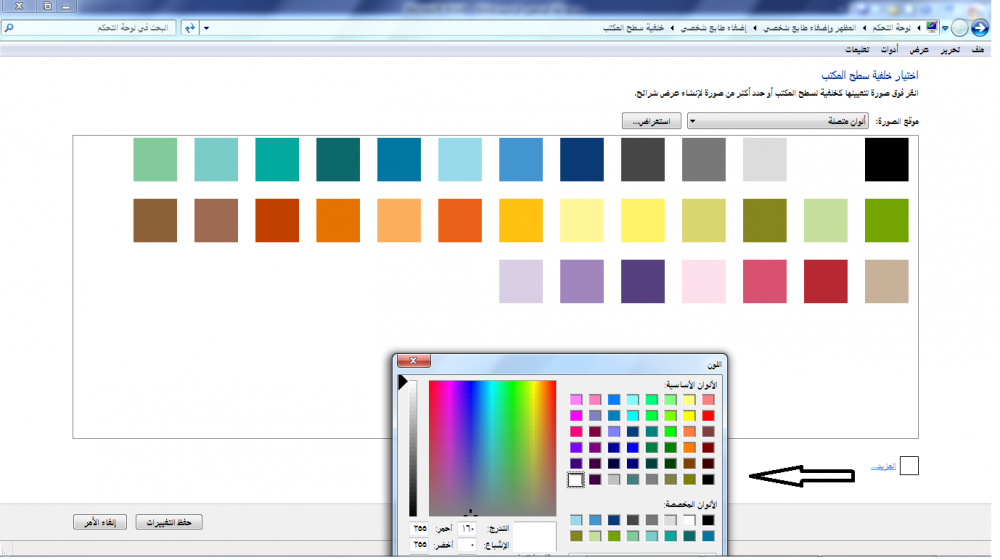Screen dimensions: 1000x560
Task: Click the استعراض browse button
Action: click(651, 121)
